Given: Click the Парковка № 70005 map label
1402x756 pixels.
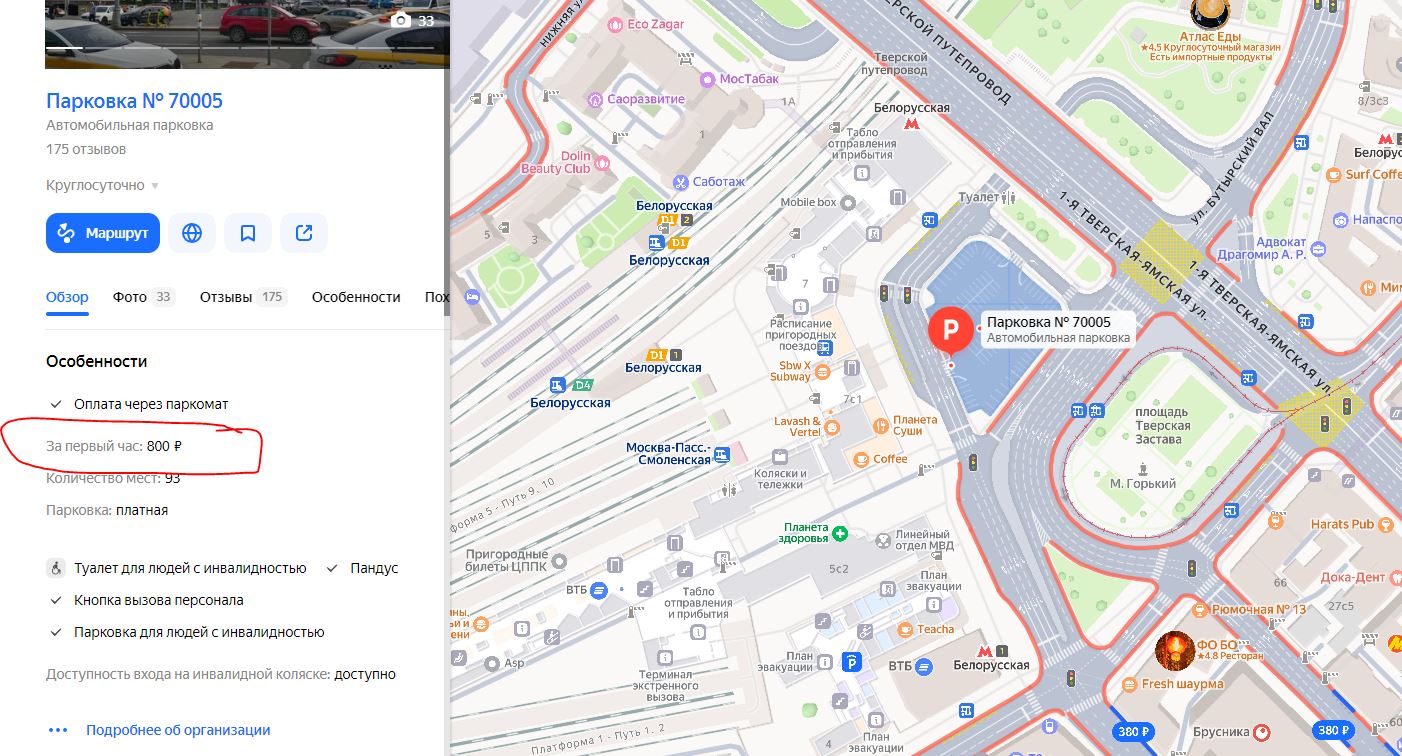Looking at the screenshot, I should pos(1058,329).
